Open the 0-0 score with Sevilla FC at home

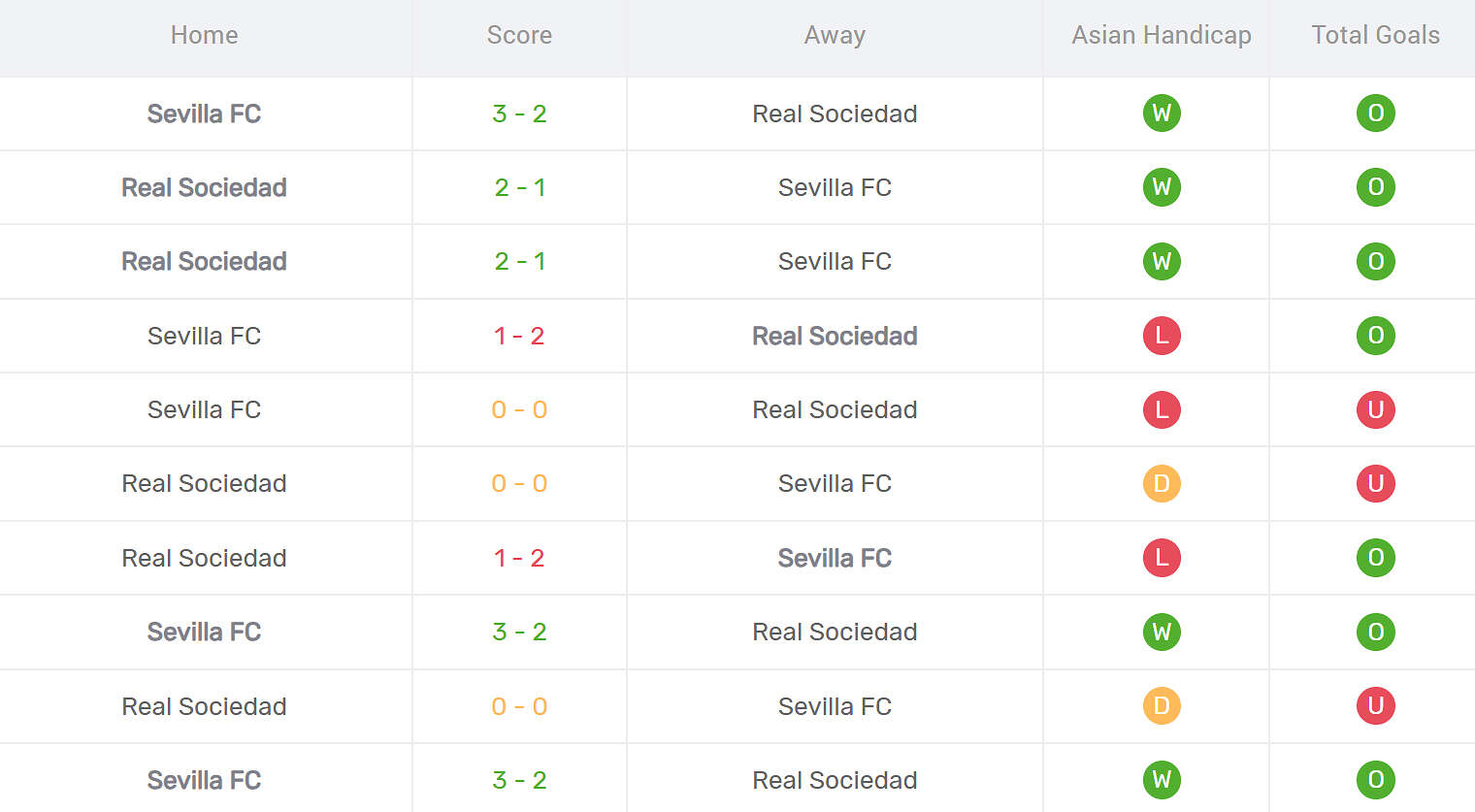(x=519, y=409)
